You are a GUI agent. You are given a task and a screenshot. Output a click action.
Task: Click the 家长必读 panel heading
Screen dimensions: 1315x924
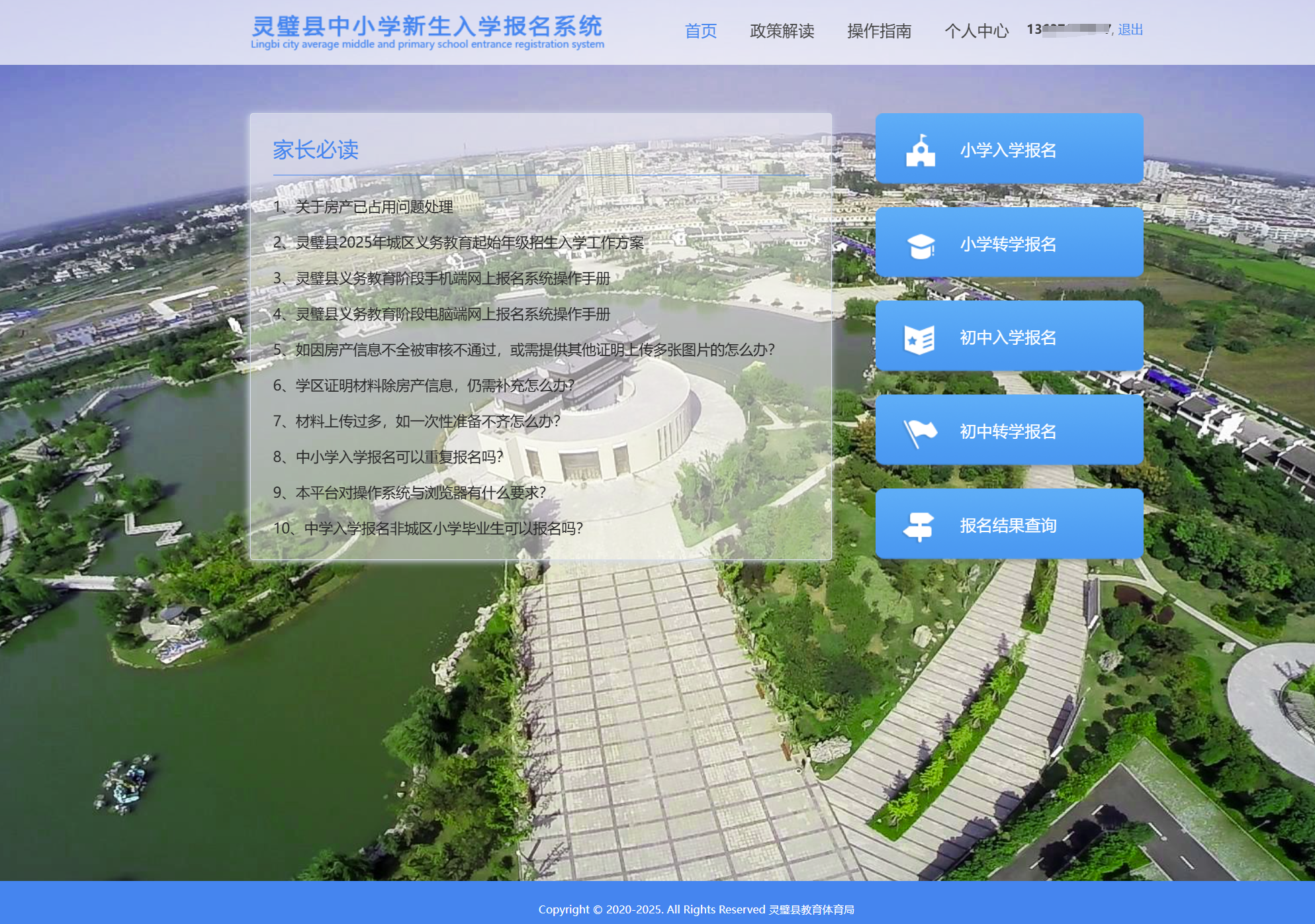[316, 150]
